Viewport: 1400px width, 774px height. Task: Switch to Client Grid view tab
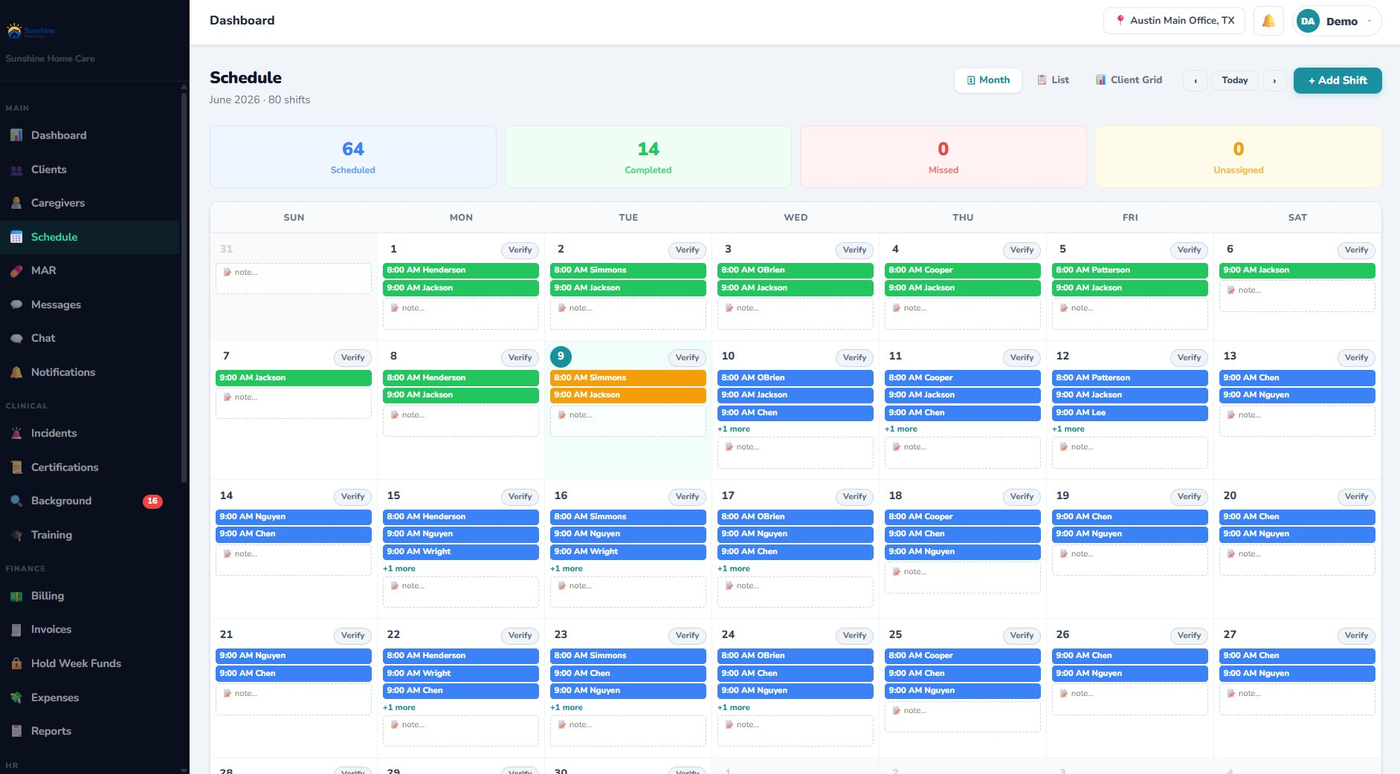[x=1128, y=80]
